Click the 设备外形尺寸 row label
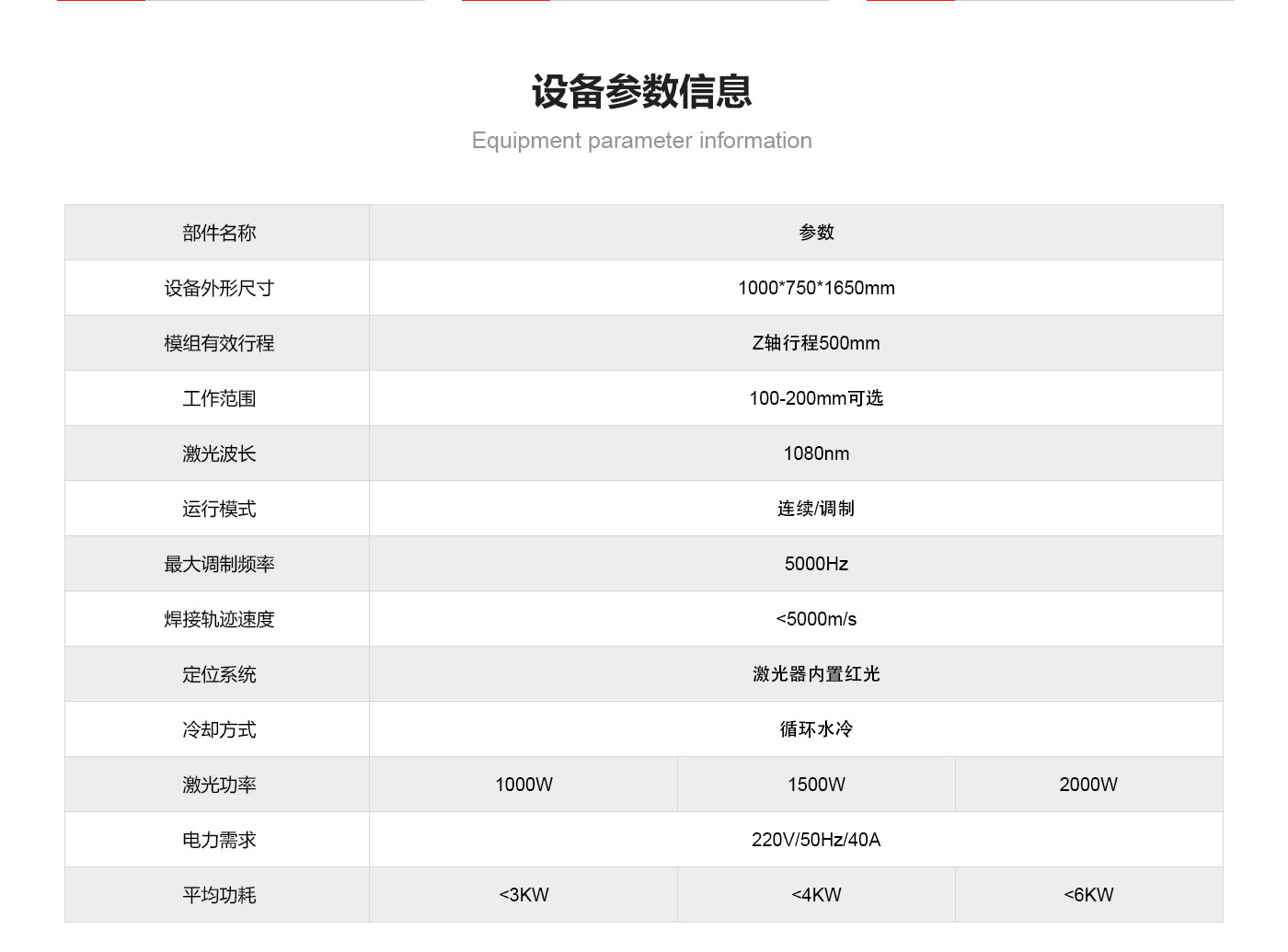Image resolution: width=1288 pixels, height=952 pixels. click(x=218, y=288)
